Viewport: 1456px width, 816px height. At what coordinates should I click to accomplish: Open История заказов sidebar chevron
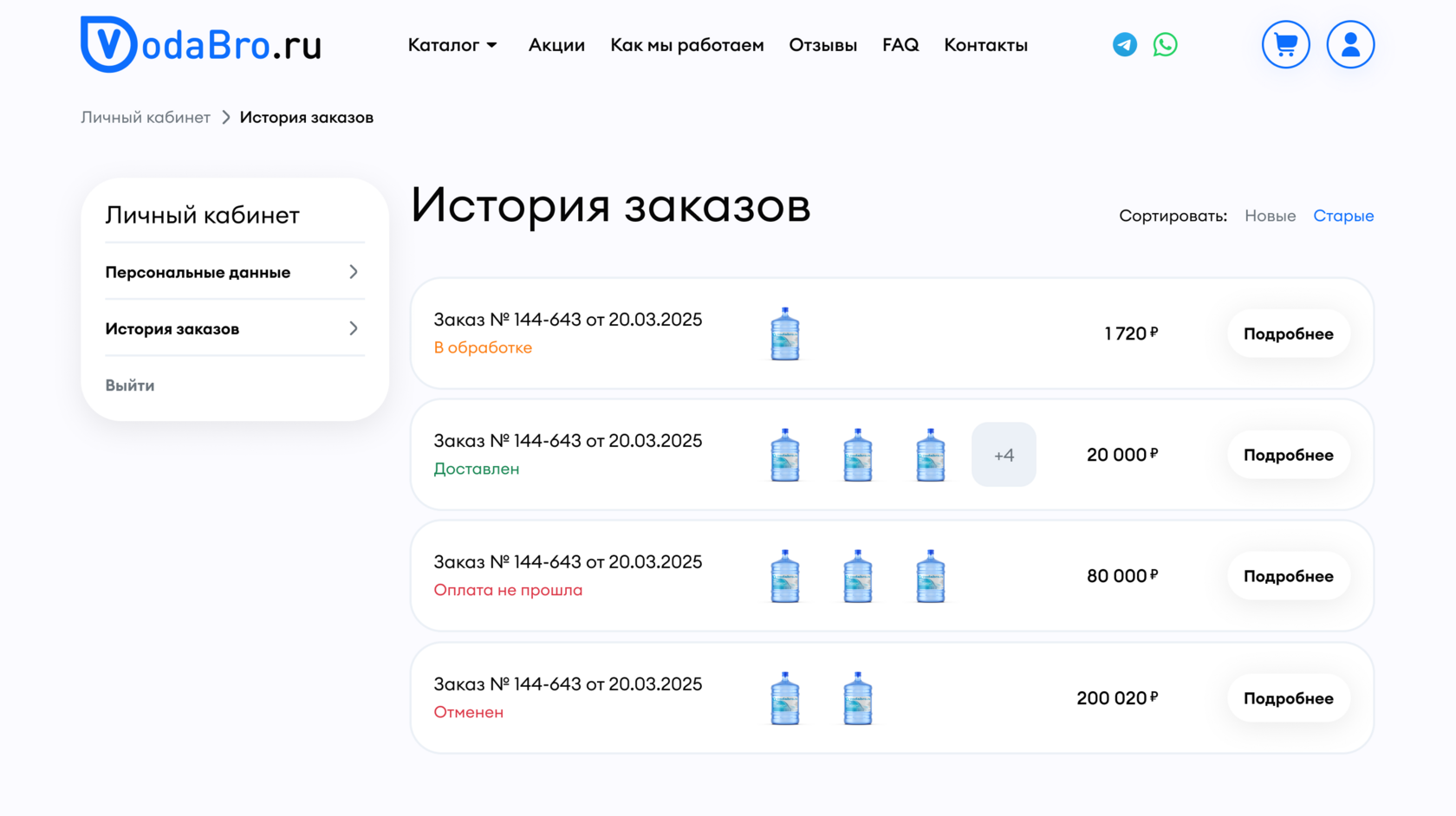tap(354, 328)
